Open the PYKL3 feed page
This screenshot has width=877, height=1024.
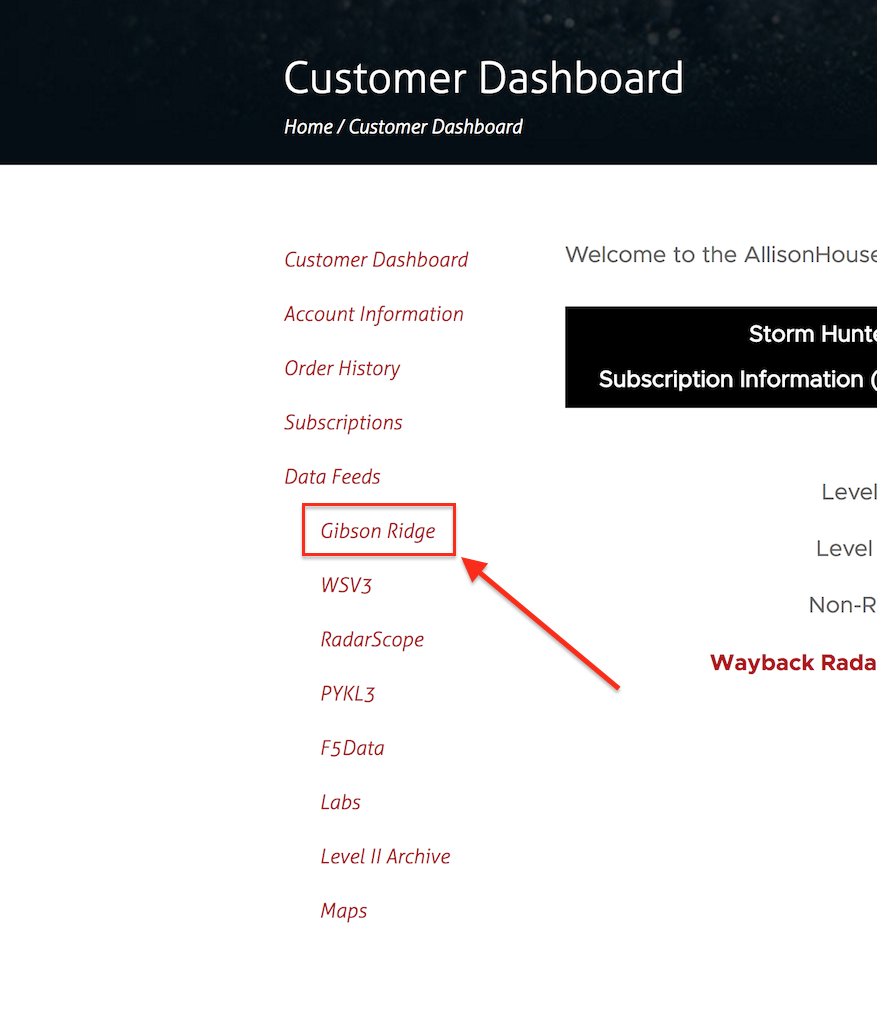347,694
